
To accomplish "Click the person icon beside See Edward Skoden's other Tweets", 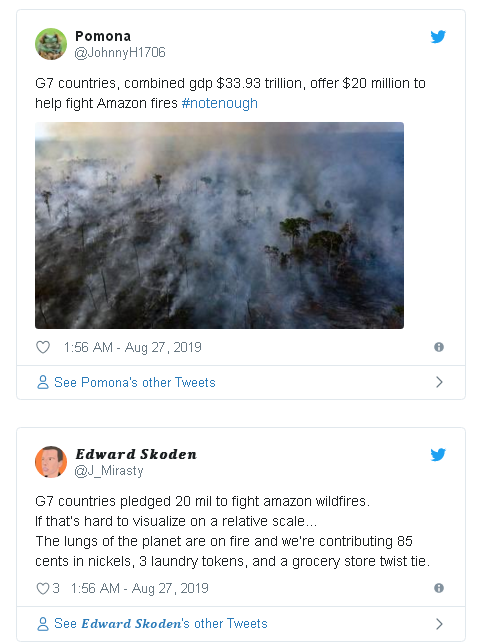I will 43,623.
